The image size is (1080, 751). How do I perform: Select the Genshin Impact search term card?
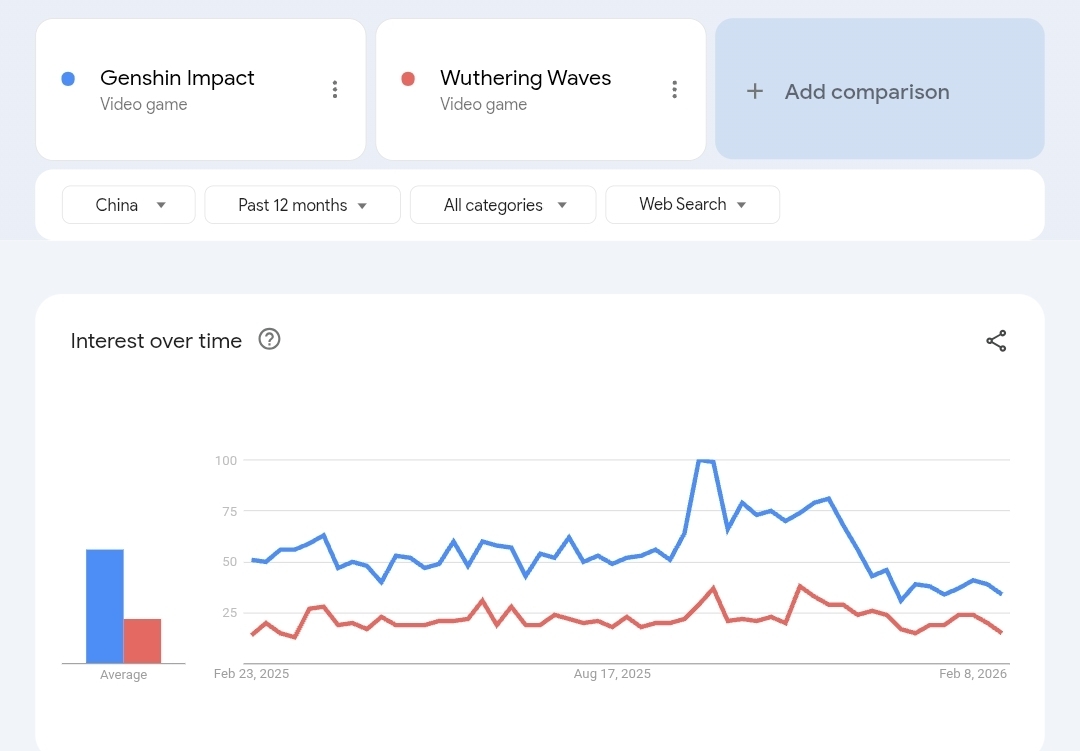[200, 90]
